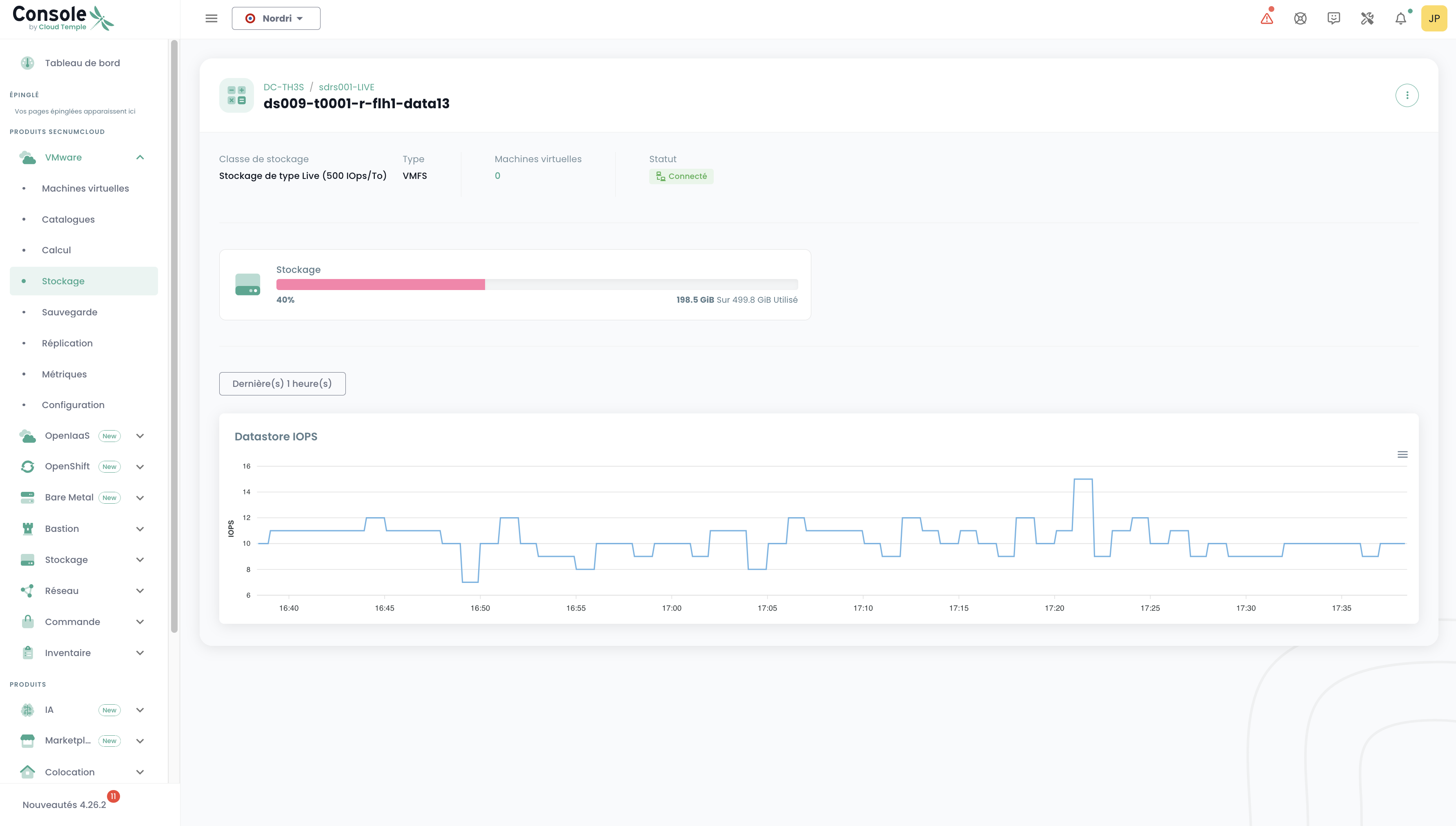
Task: Open the tools wrench icon
Action: 1367,19
